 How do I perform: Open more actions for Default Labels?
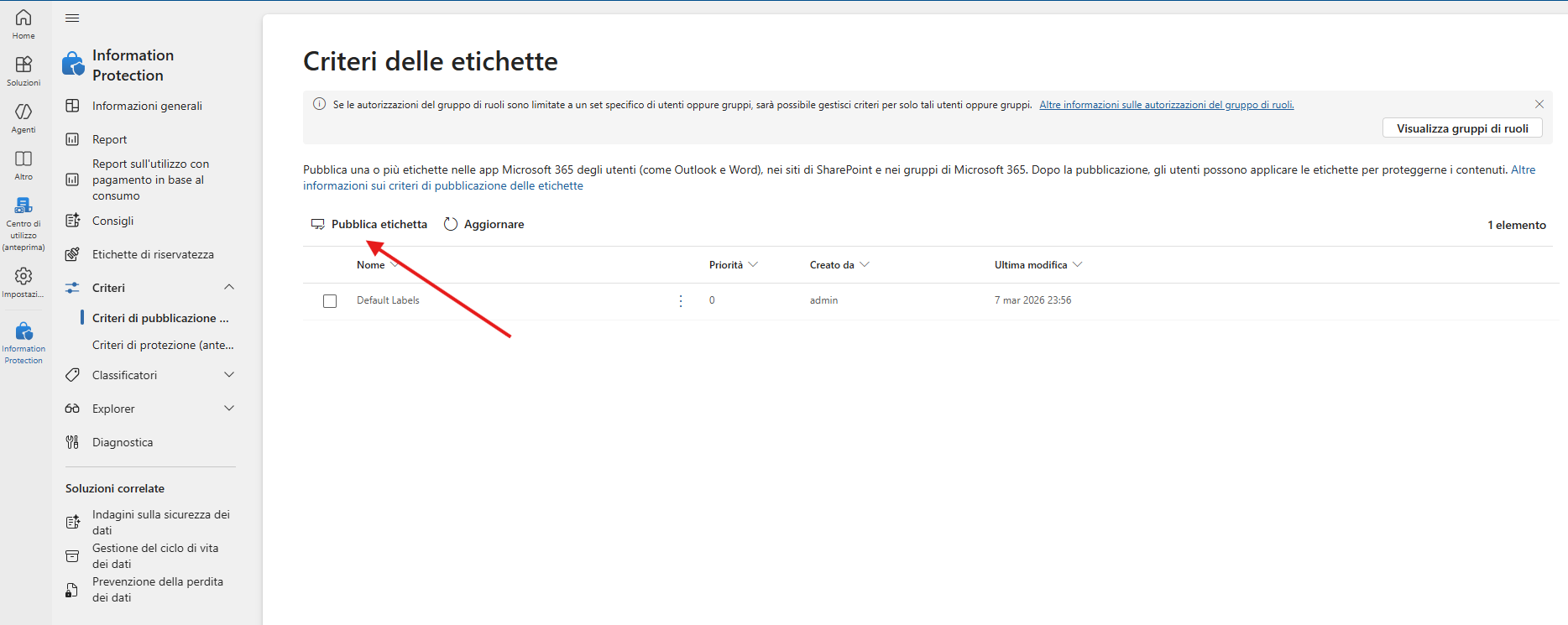pos(681,300)
